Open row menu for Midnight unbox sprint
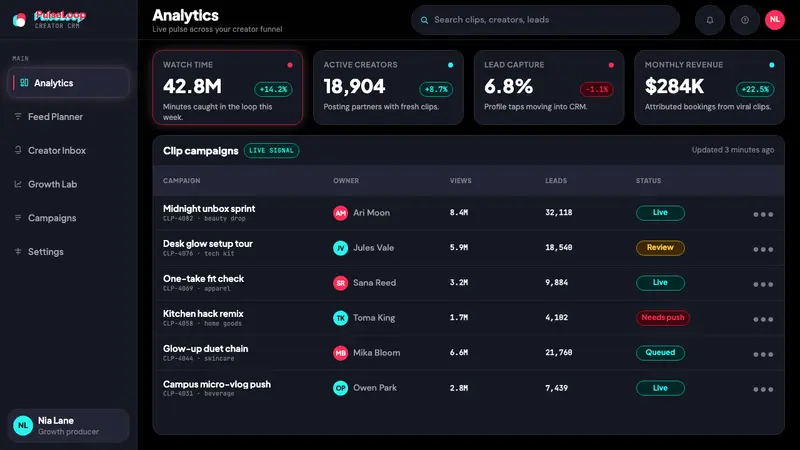 click(x=763, y=214)
